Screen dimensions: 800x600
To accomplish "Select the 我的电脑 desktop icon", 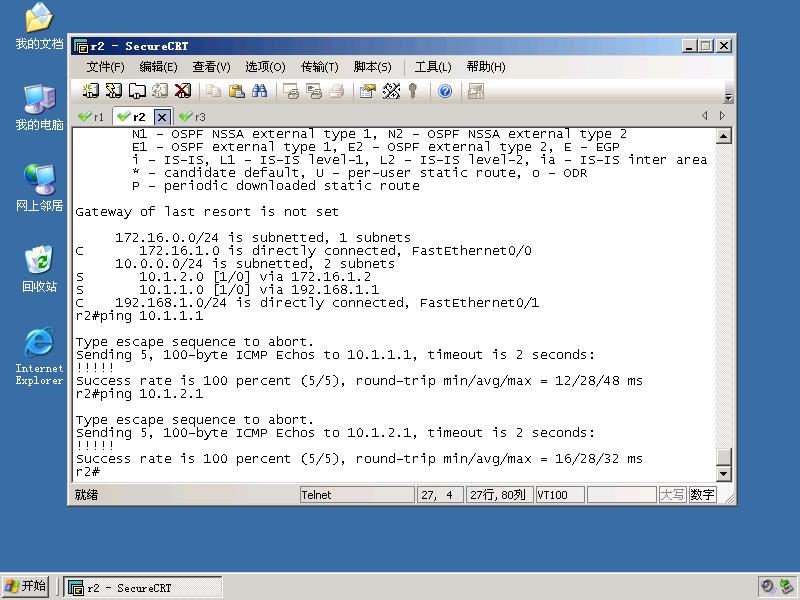I will 39,108.
